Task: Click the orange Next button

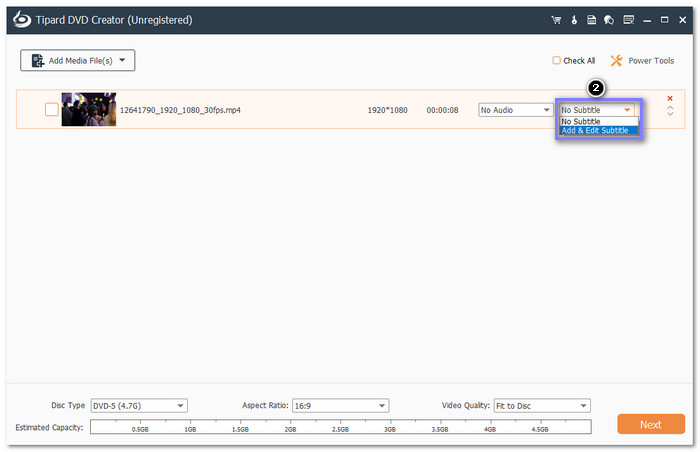Action: [651, 424]
